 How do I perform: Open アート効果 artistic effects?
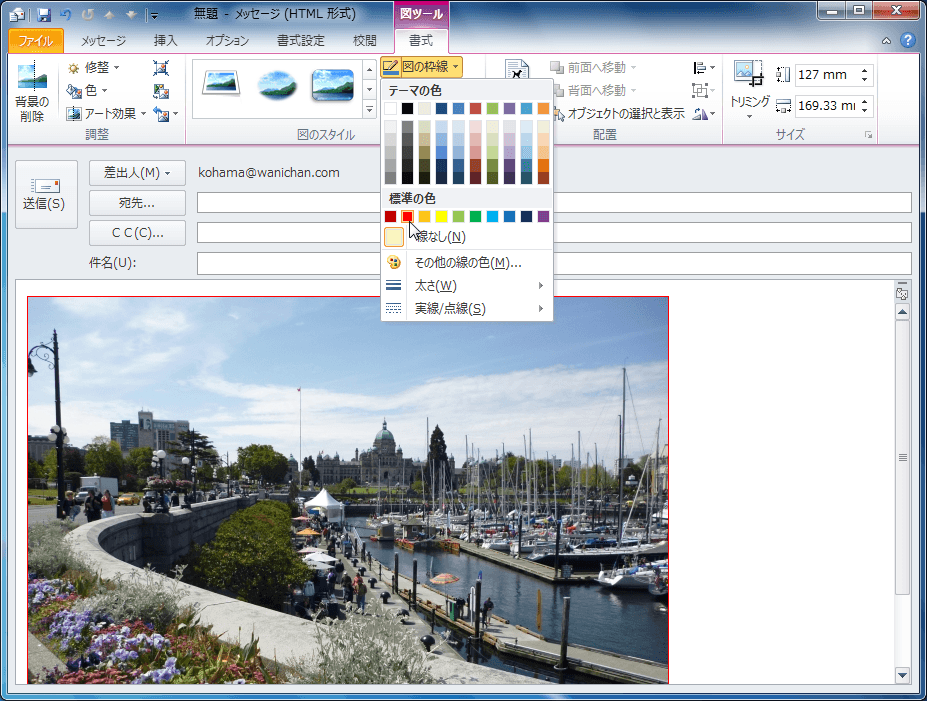[106, 113]
